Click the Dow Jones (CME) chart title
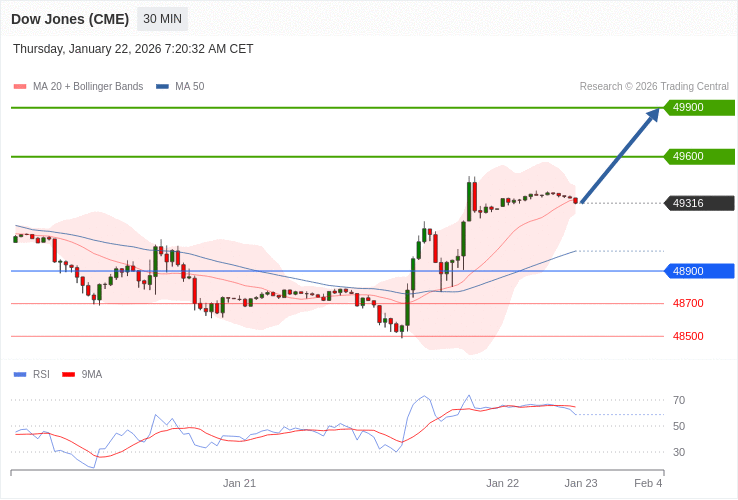 (x=70, y=19)
